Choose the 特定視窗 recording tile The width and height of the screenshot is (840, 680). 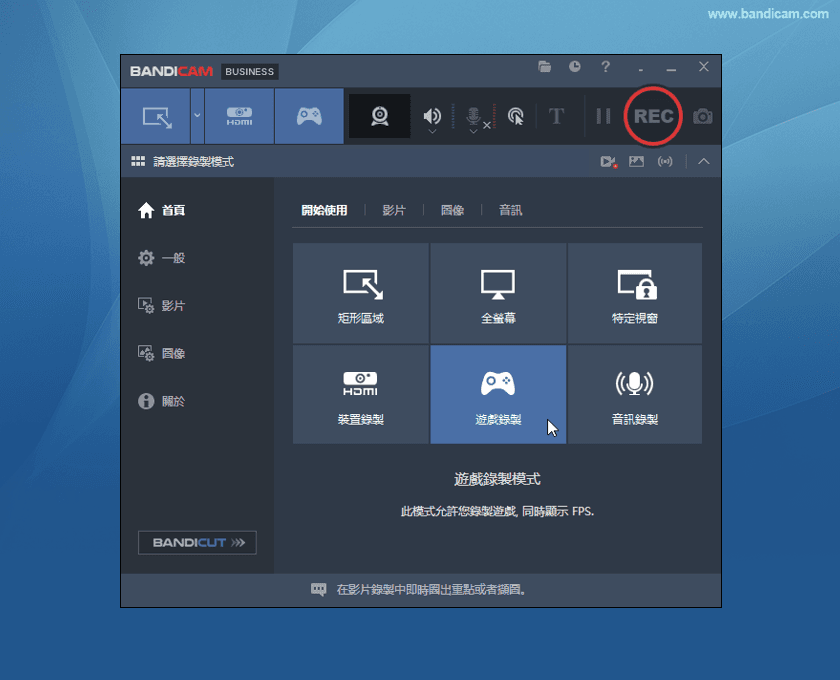[635, 293]
